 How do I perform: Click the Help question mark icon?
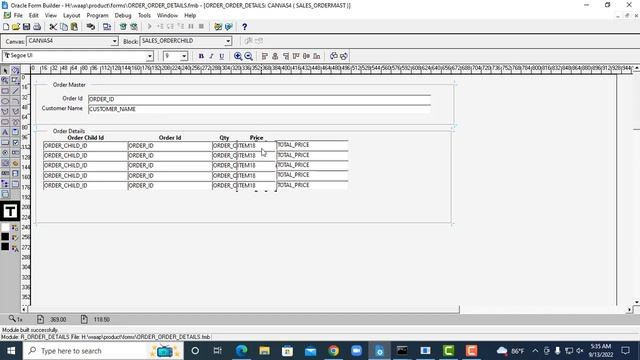[x=244, y=27]
